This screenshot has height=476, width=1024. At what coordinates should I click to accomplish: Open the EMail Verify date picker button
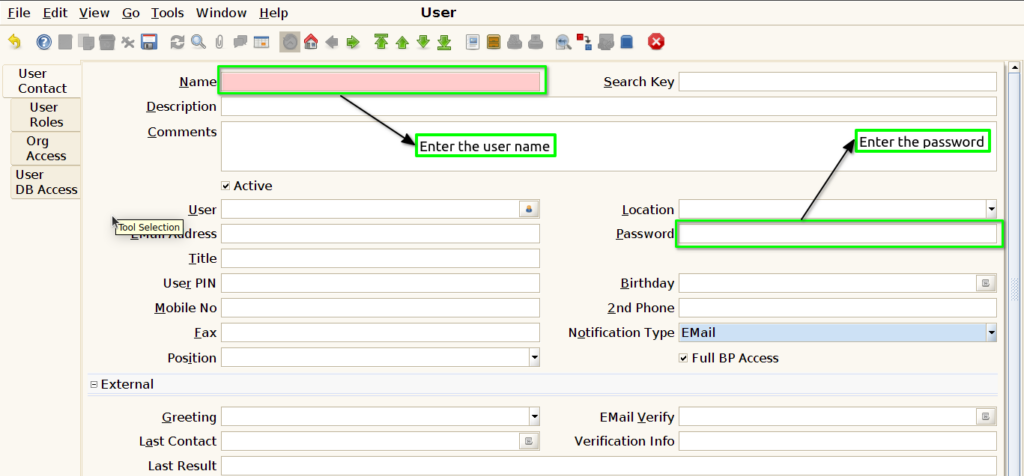coord(986,417)
